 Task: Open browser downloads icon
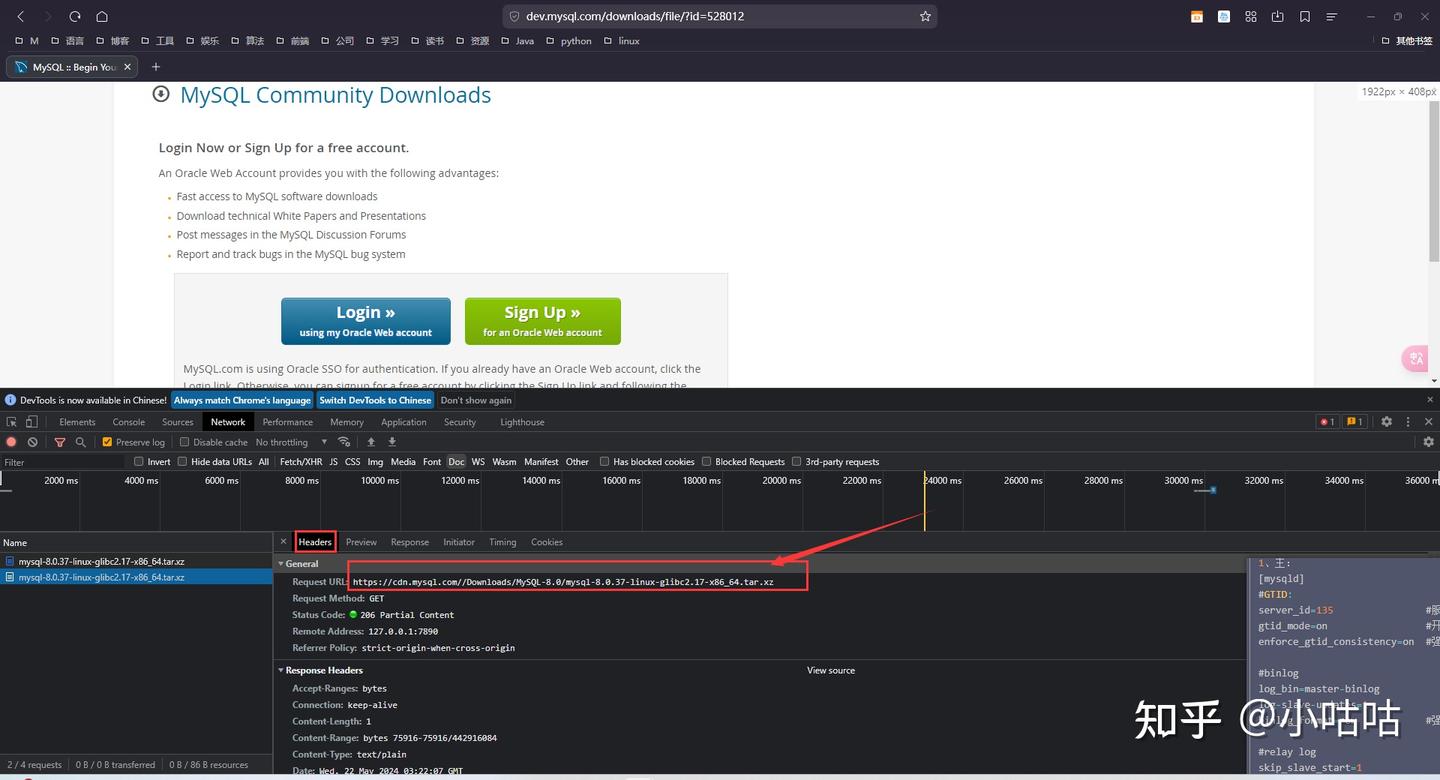point(1277,16)
